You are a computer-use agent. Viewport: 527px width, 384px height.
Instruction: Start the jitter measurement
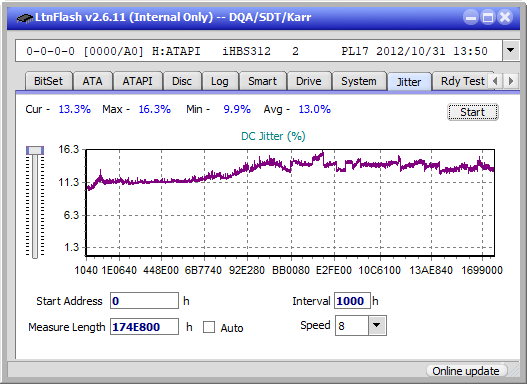[473, 112]
